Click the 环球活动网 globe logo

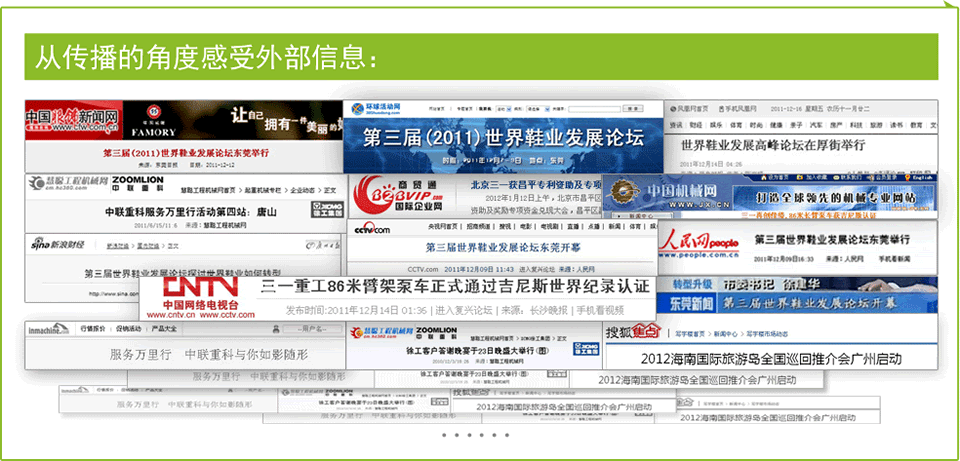(375, 109)
